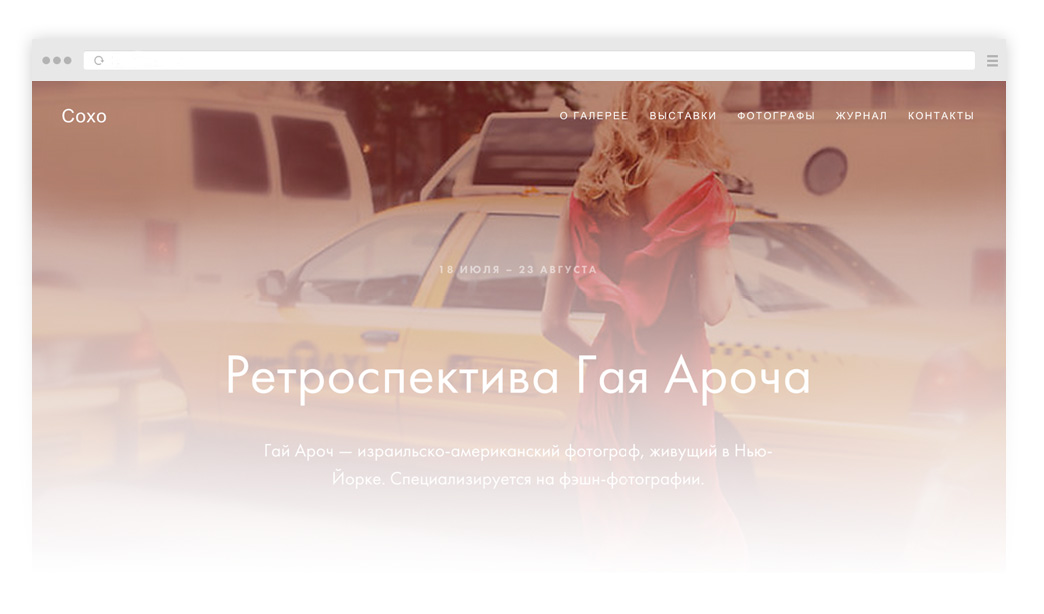
Task: Go to the ВЫСТАВКИ page
Action: 682,116
